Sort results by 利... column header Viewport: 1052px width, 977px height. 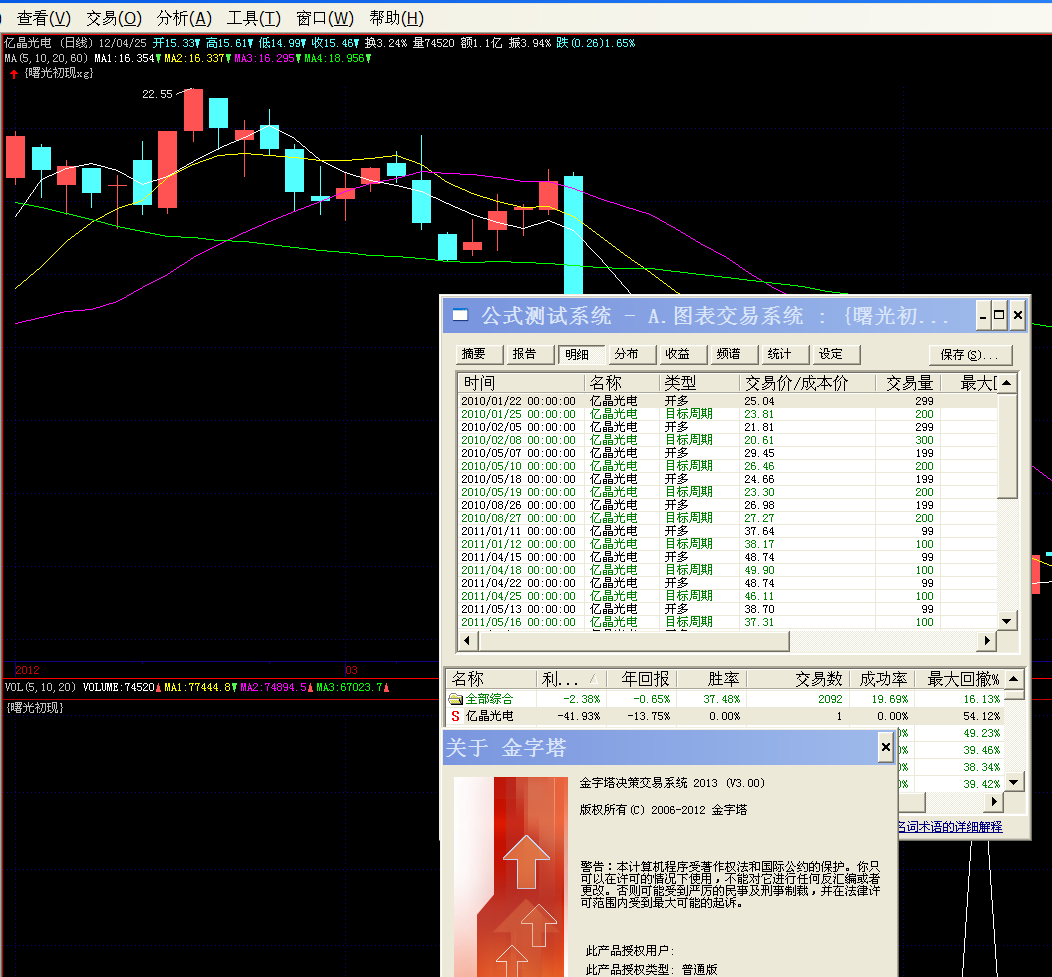click(x=570, y=679)
